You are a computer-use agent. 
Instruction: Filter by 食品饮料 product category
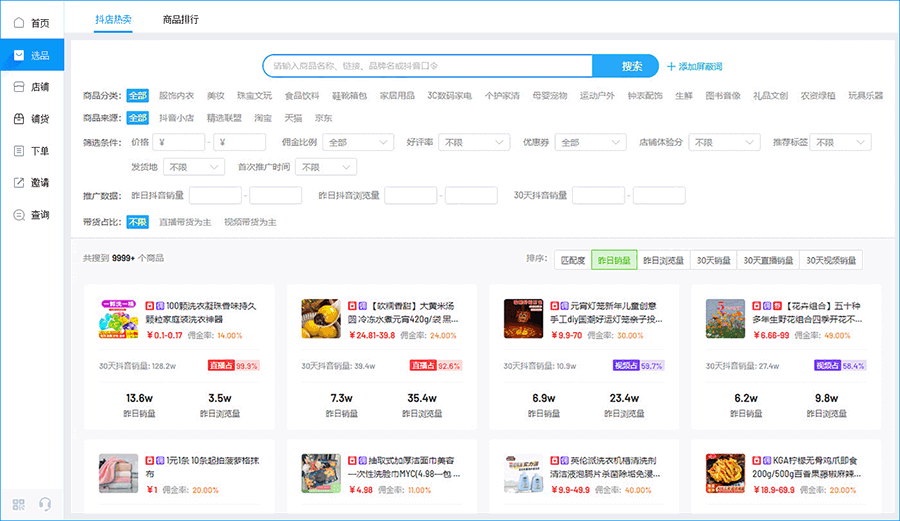(x=302, y=96)
